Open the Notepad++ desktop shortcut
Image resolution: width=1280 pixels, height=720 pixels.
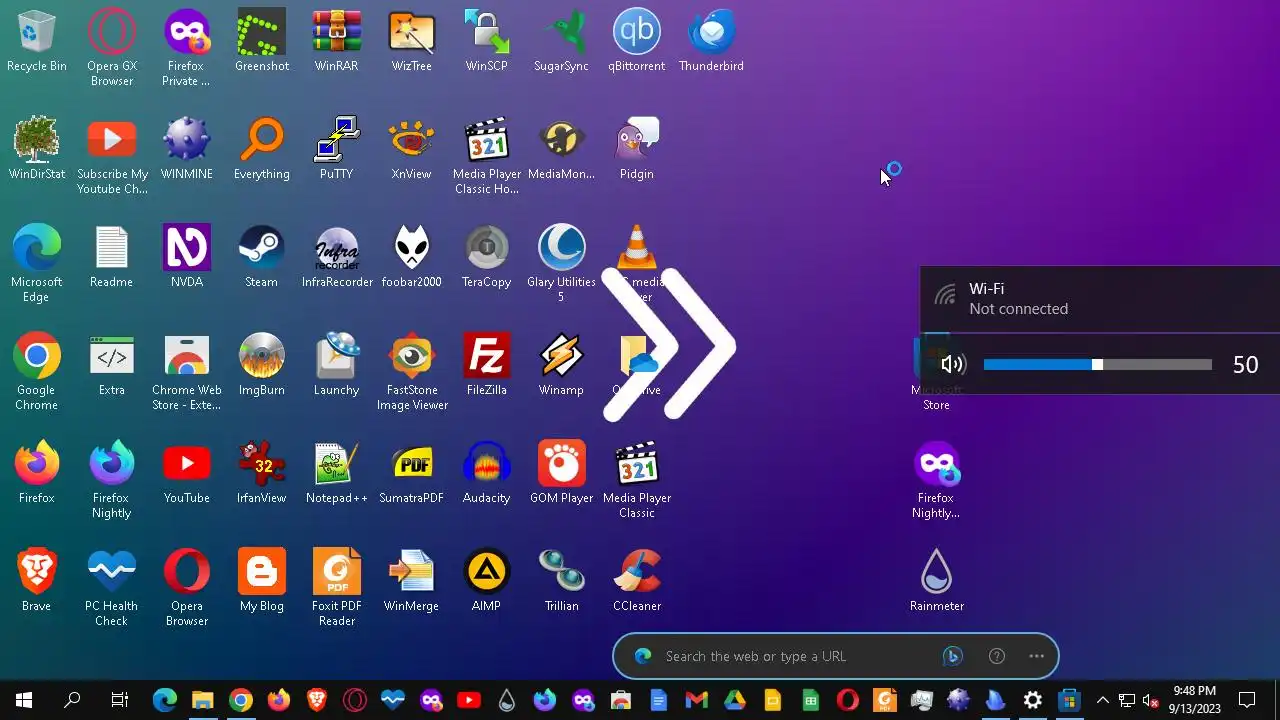337,474
